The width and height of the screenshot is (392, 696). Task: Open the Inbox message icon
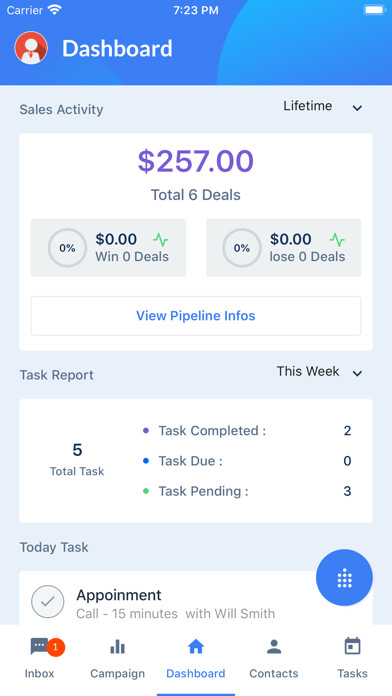[x=39, y=647]
